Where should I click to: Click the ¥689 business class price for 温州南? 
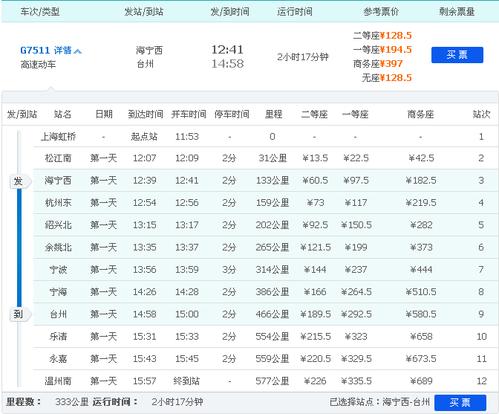click(x=421, y=381)
